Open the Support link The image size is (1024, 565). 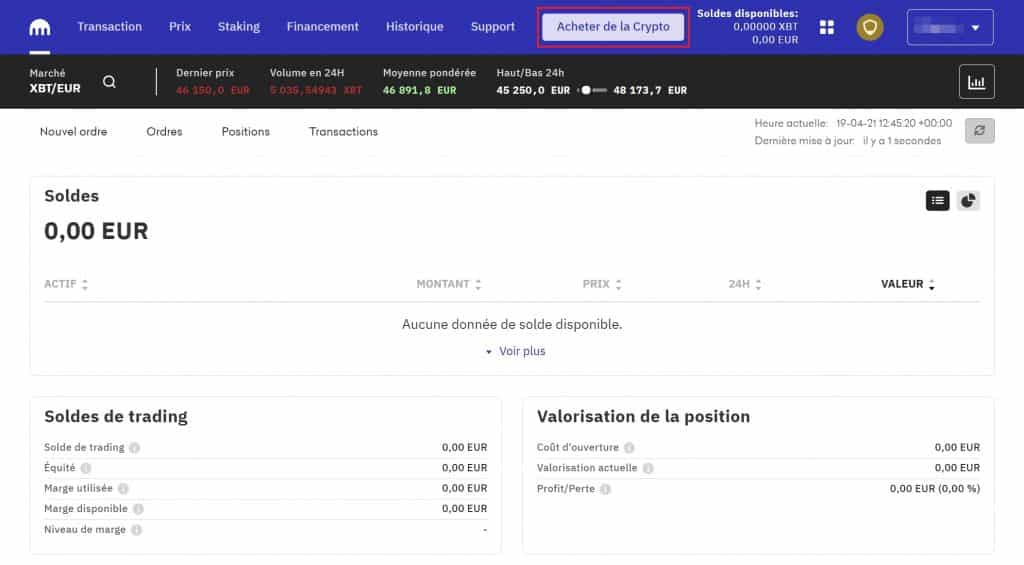tap(492, 27)
